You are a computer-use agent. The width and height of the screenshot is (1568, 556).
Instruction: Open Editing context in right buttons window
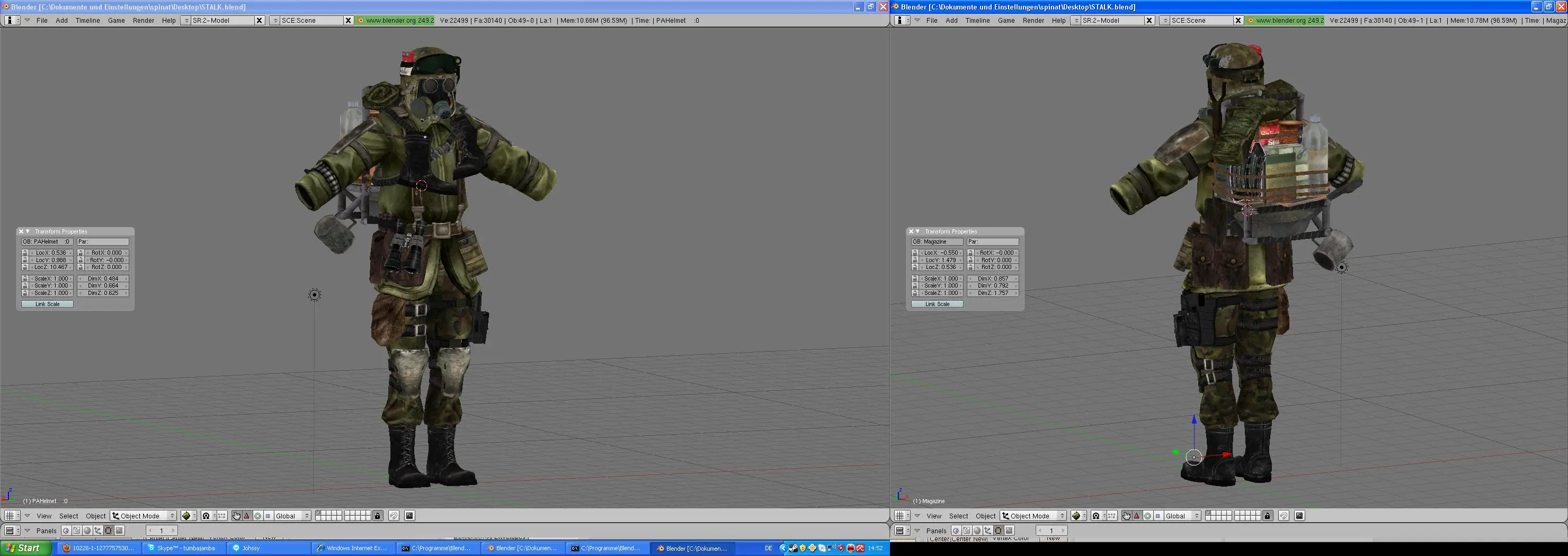(x=999, y=531)
